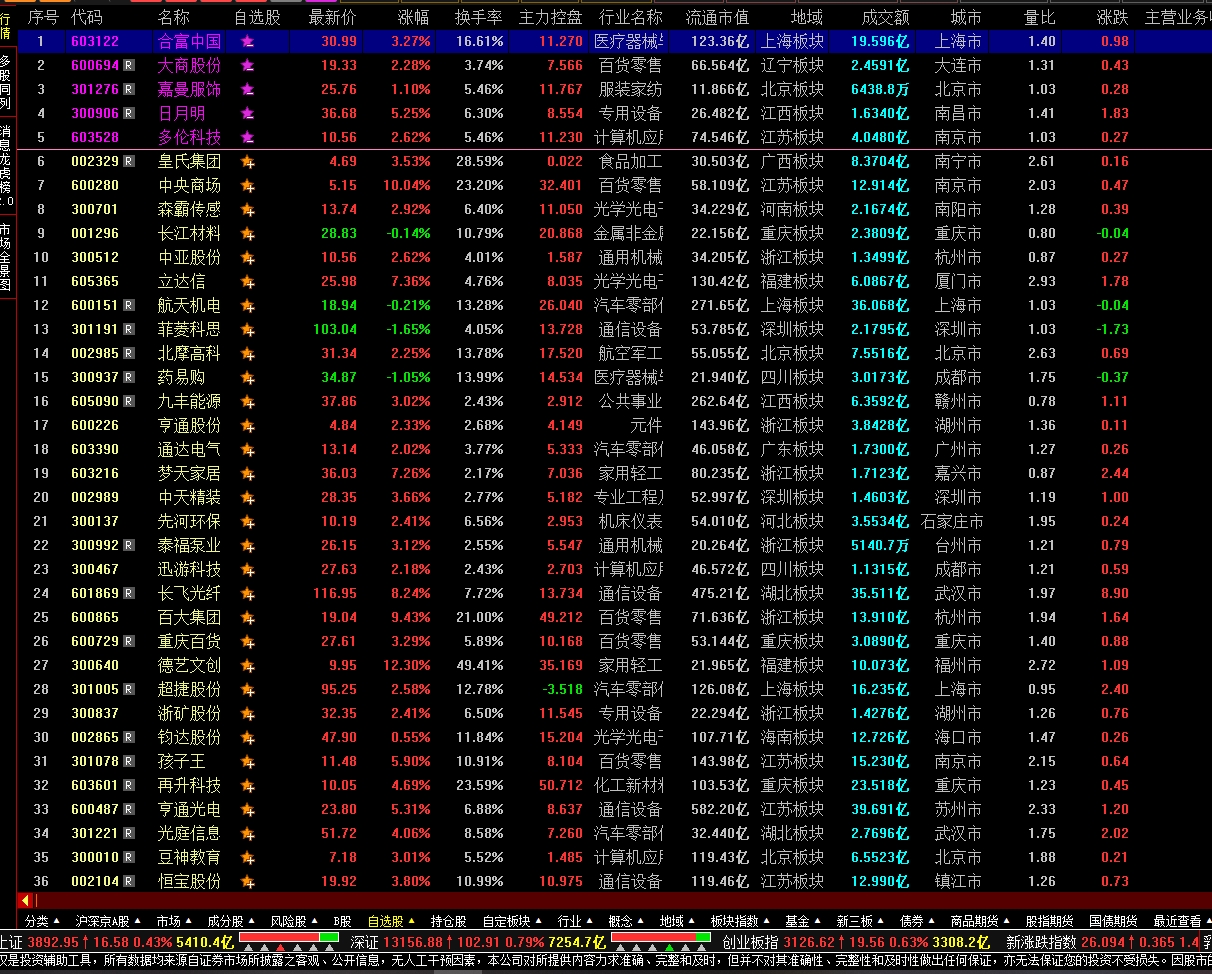Screen dimensions: 1212x974
Task: Toggle the watchlist star for 光庭信息
Action: pyautogui.click(x=248, y=833)
